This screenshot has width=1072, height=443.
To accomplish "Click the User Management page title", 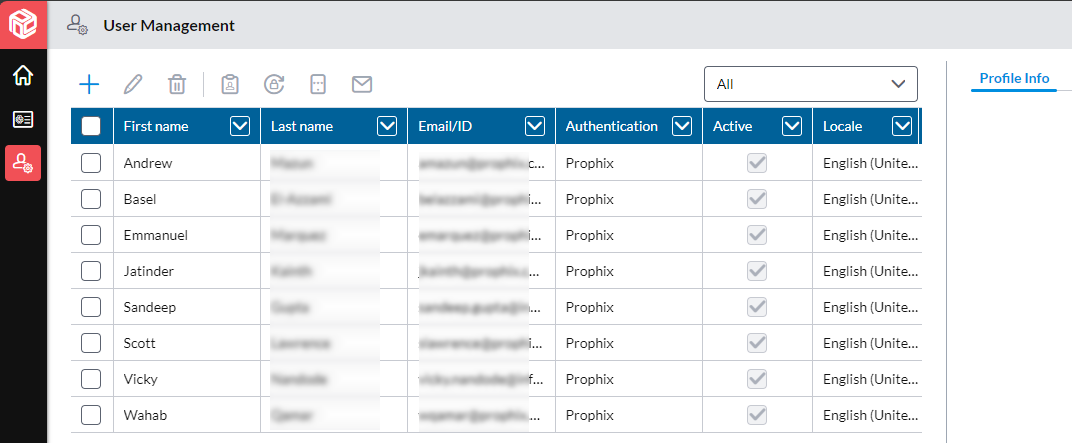I will coord(169,26).
